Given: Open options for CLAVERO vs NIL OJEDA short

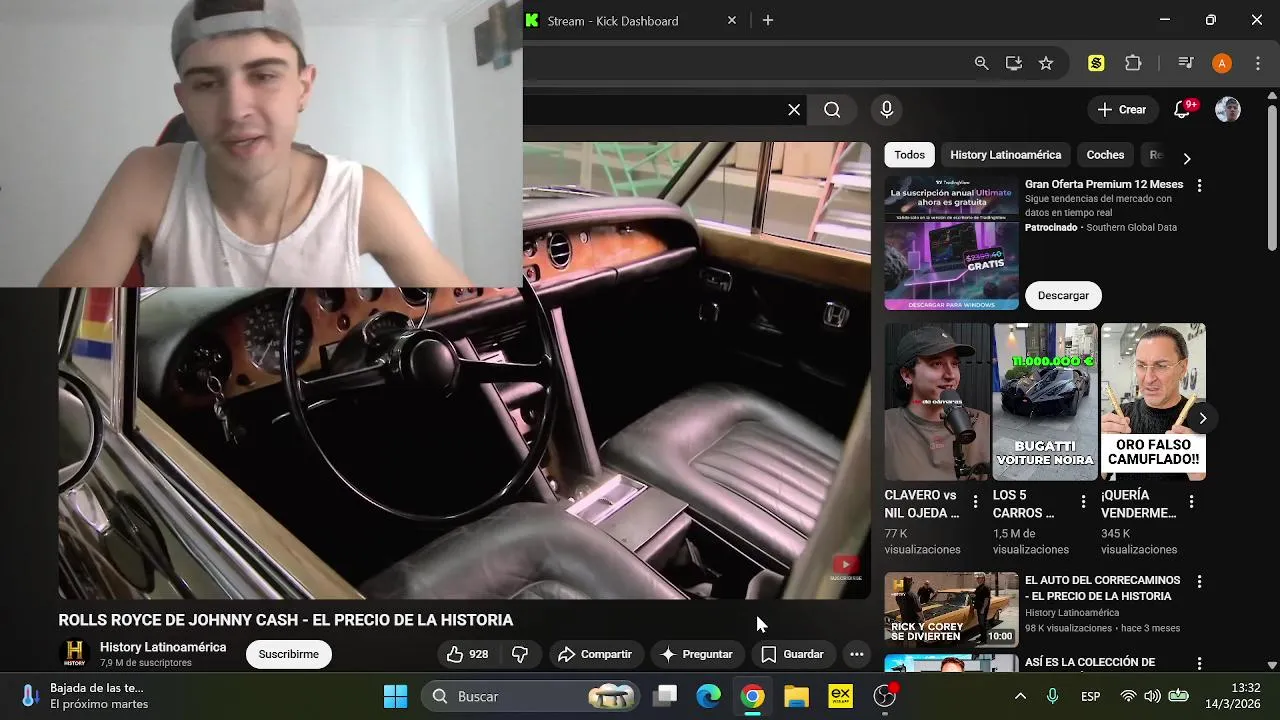Looking at the screenshot, I should (975, 502).
